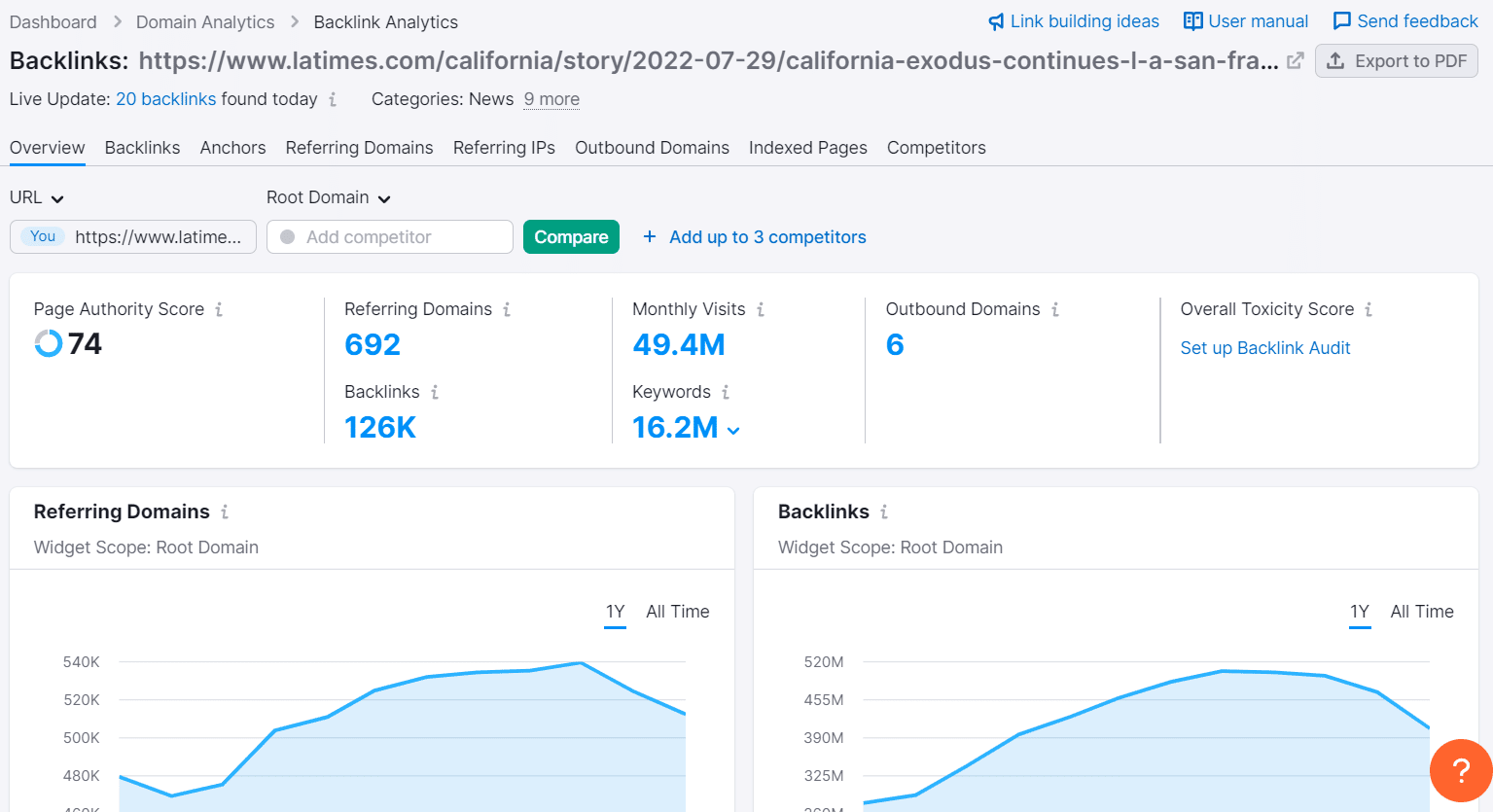Open the orange help question mark bubble

coord(1461,771)
